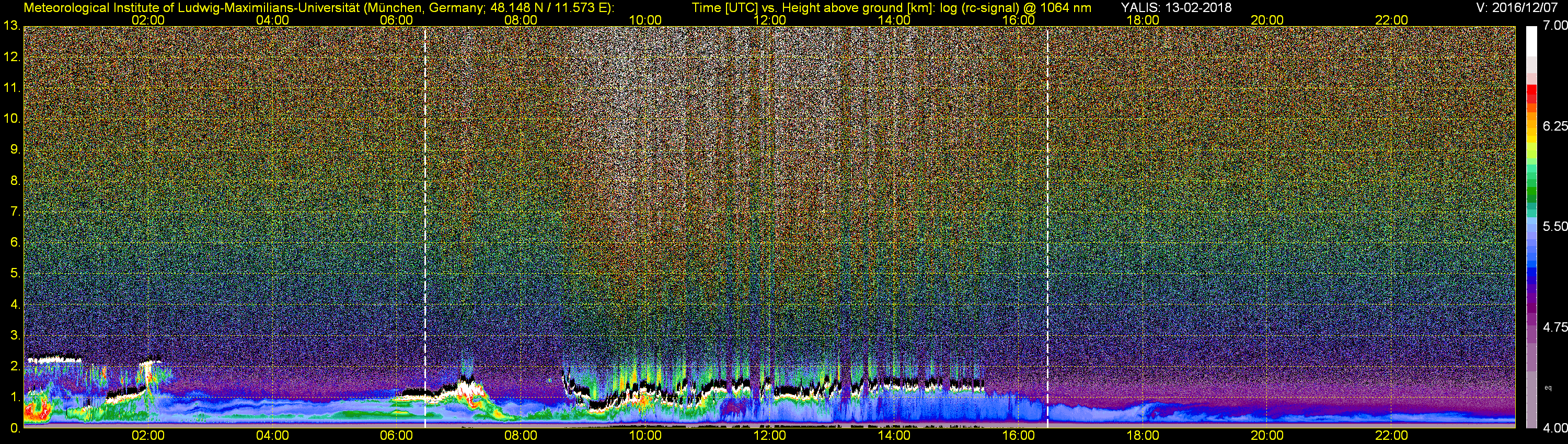Click the 18:00 label on the top time axis

click(1143, 20)
